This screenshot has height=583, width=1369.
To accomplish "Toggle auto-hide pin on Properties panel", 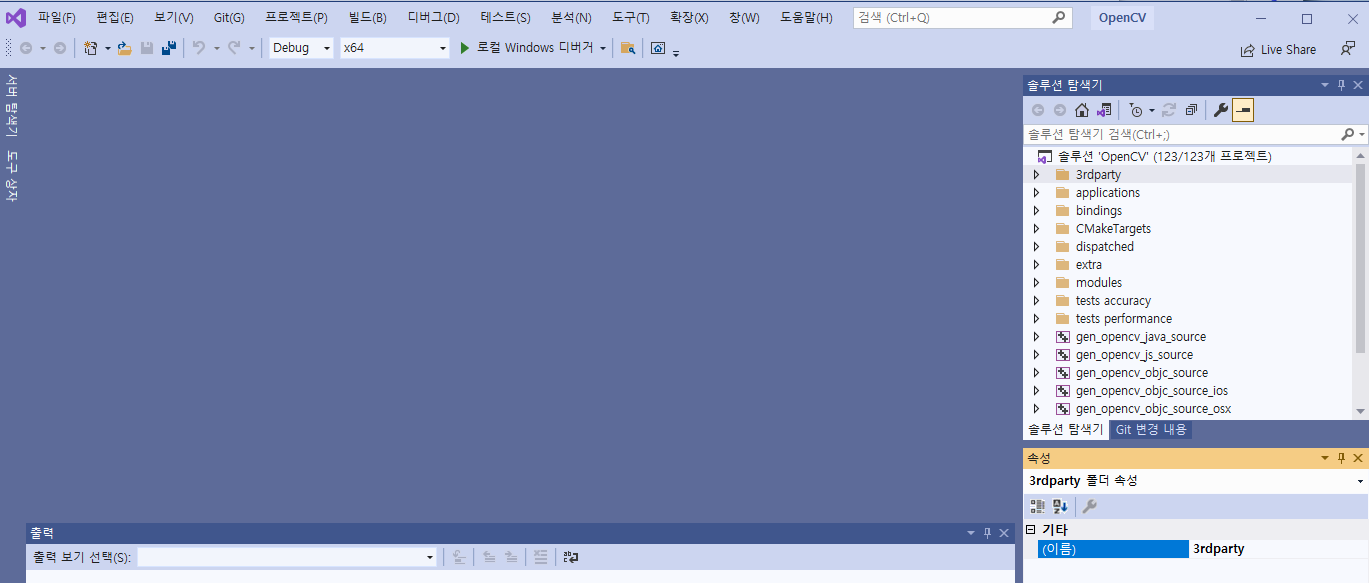I will click(1342, 458).
